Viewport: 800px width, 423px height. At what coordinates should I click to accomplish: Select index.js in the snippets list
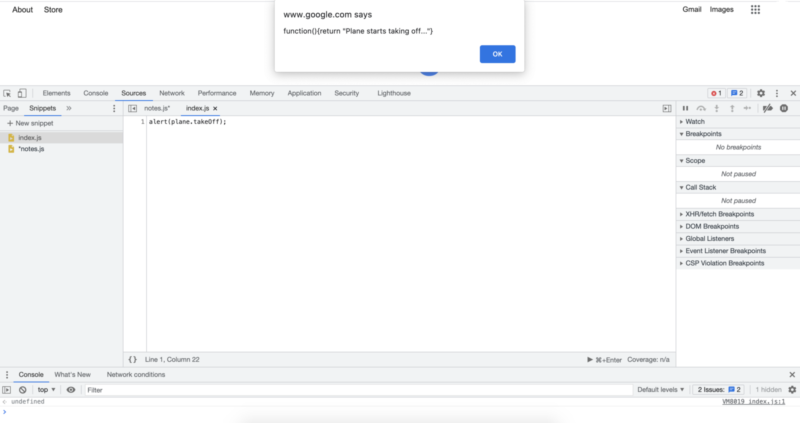click(x=61, y=138)
